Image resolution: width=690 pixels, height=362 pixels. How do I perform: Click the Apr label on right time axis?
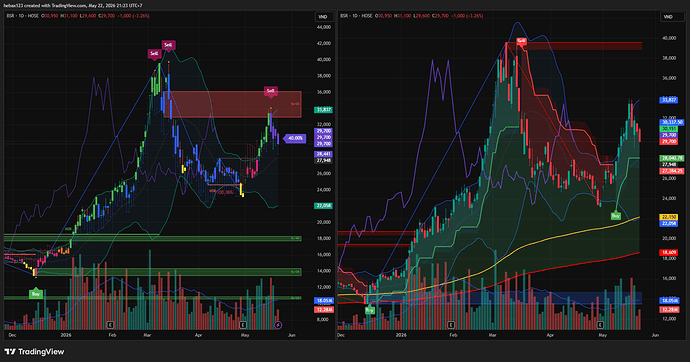click(550, 335)
